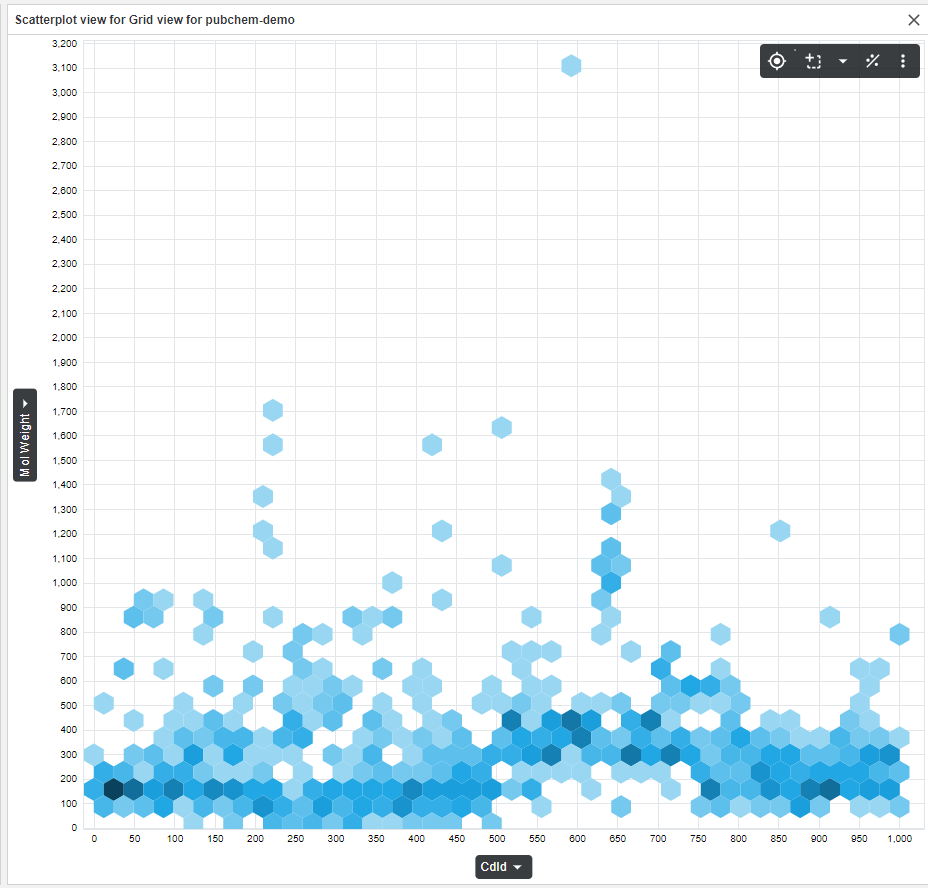Click the dark toolbar overlay in the chart corner
Image resolution: width=928 pixels, height=888 pixels.
pyautogui.click(x=839, y=61)
